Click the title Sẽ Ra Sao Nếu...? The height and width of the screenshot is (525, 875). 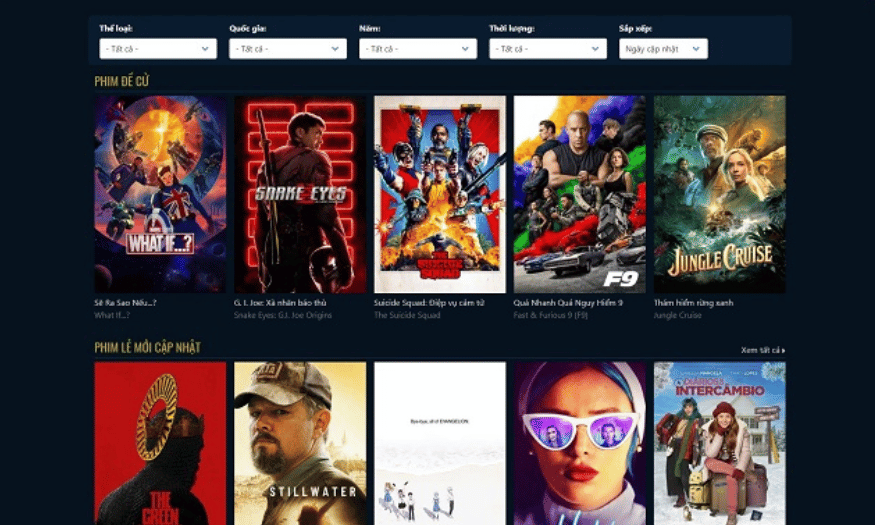coord(126,303)
